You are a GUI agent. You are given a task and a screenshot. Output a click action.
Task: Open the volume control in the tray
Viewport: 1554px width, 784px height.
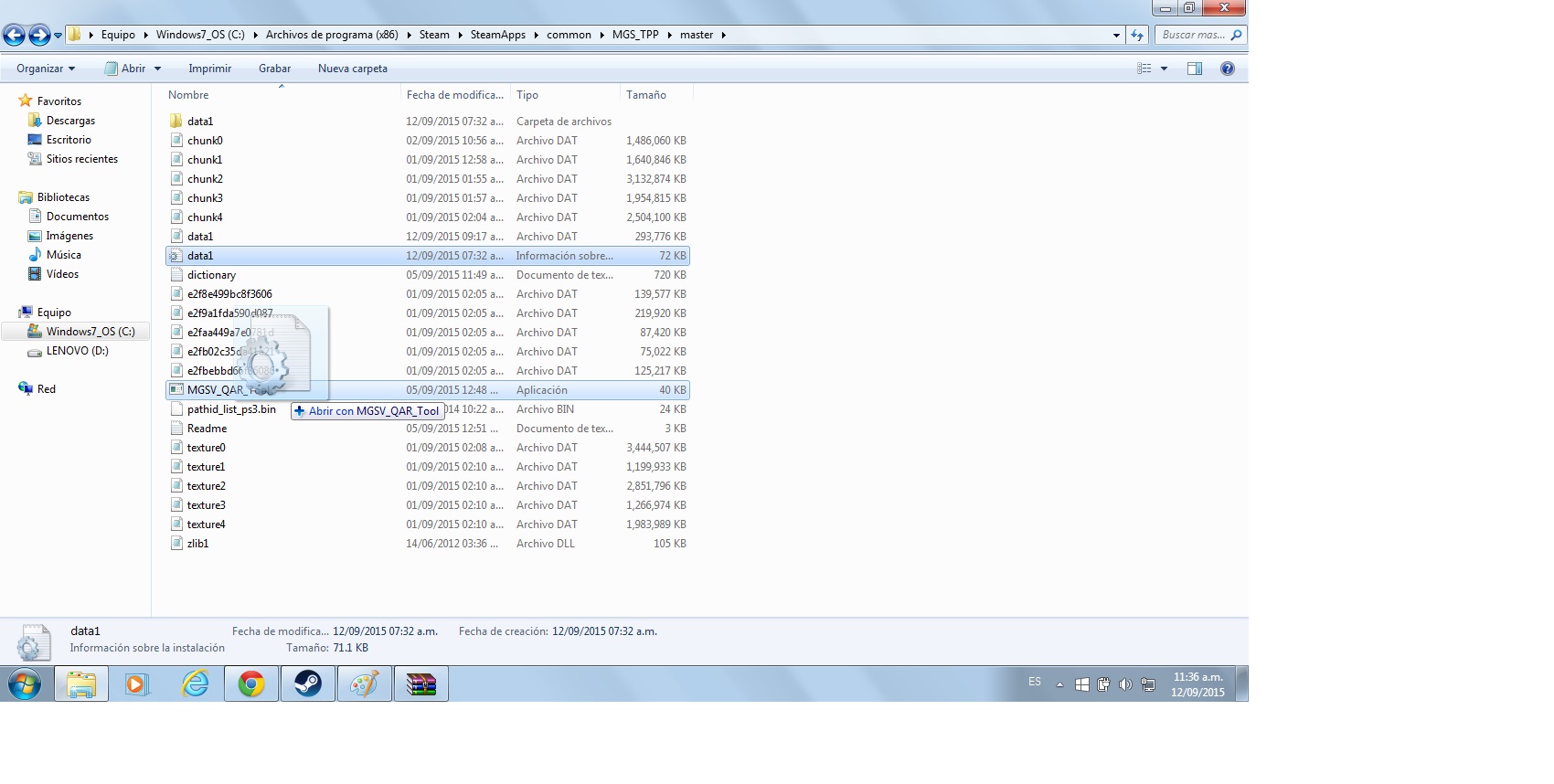(1125, 683)
